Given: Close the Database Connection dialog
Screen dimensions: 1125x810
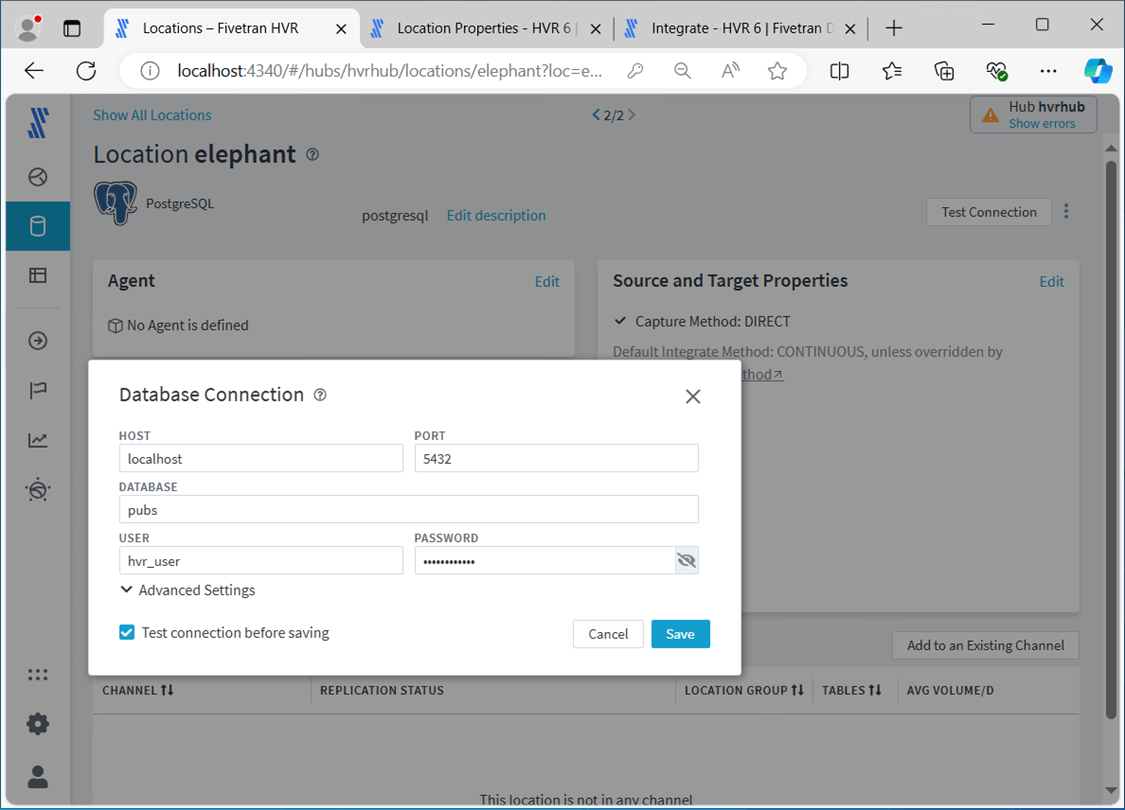Looking at the screenshot, I should pyautogui.click(x=693, y=397).
